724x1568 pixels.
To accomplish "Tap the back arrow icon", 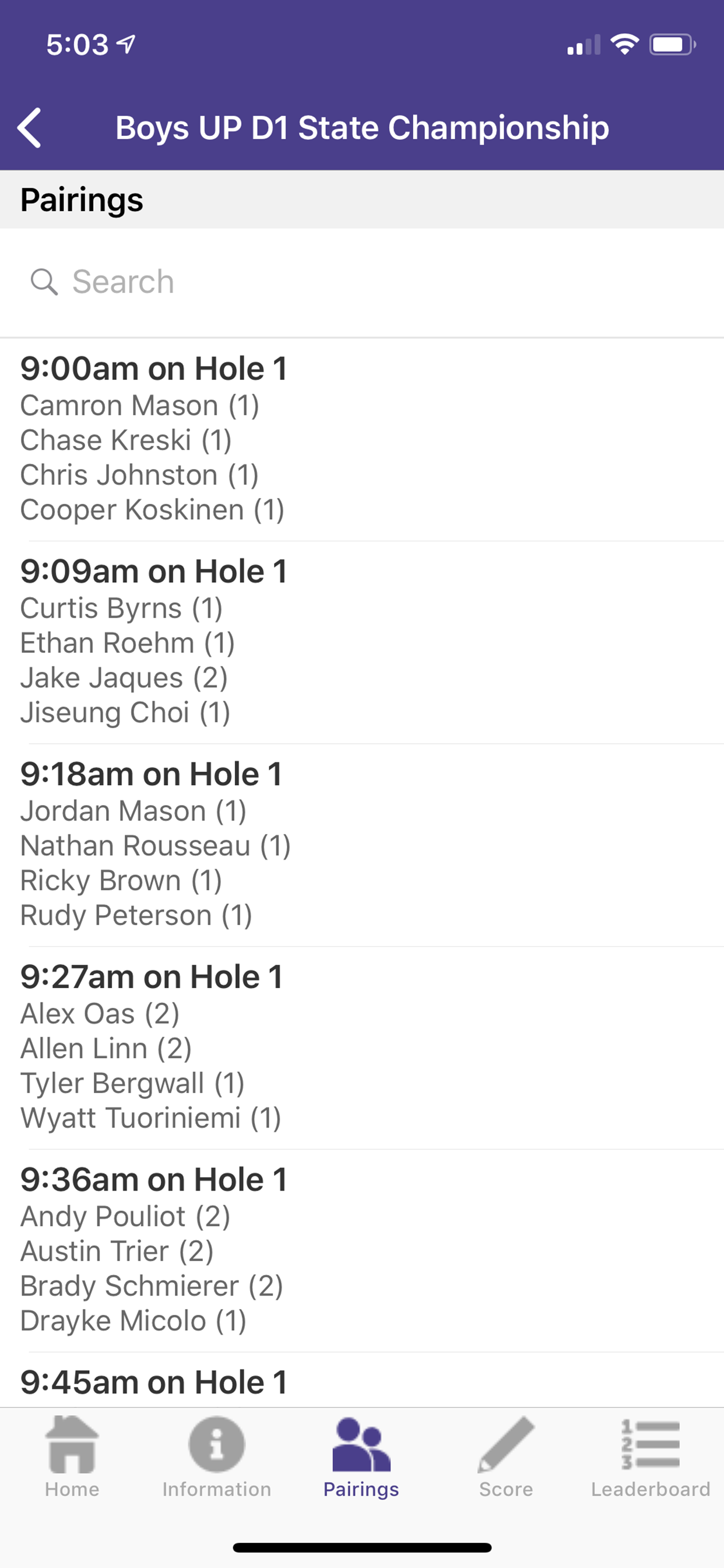I will click(x=29, y=128).
